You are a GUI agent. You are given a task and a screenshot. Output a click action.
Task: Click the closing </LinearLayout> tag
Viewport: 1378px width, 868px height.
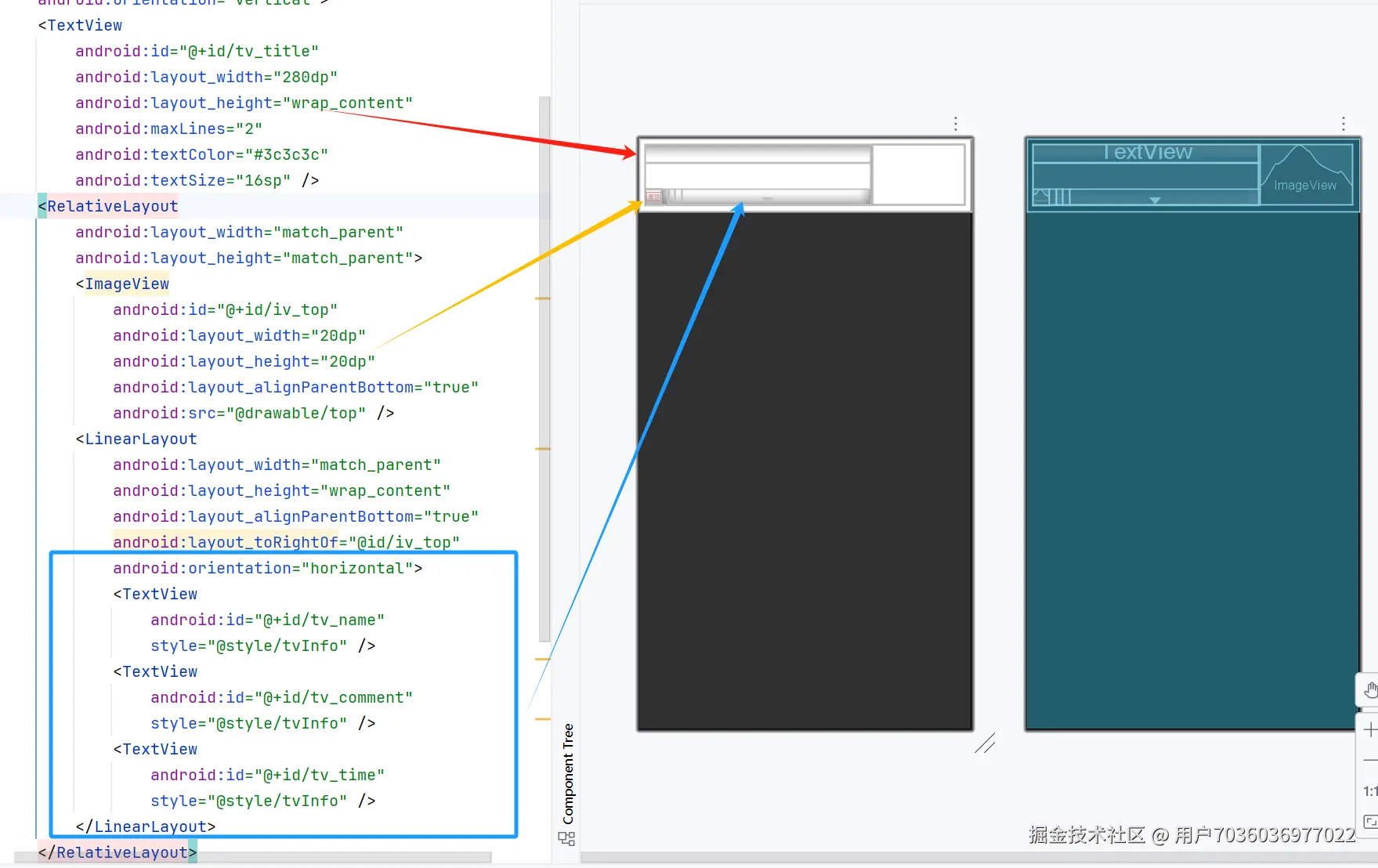(x=146, y=826)
